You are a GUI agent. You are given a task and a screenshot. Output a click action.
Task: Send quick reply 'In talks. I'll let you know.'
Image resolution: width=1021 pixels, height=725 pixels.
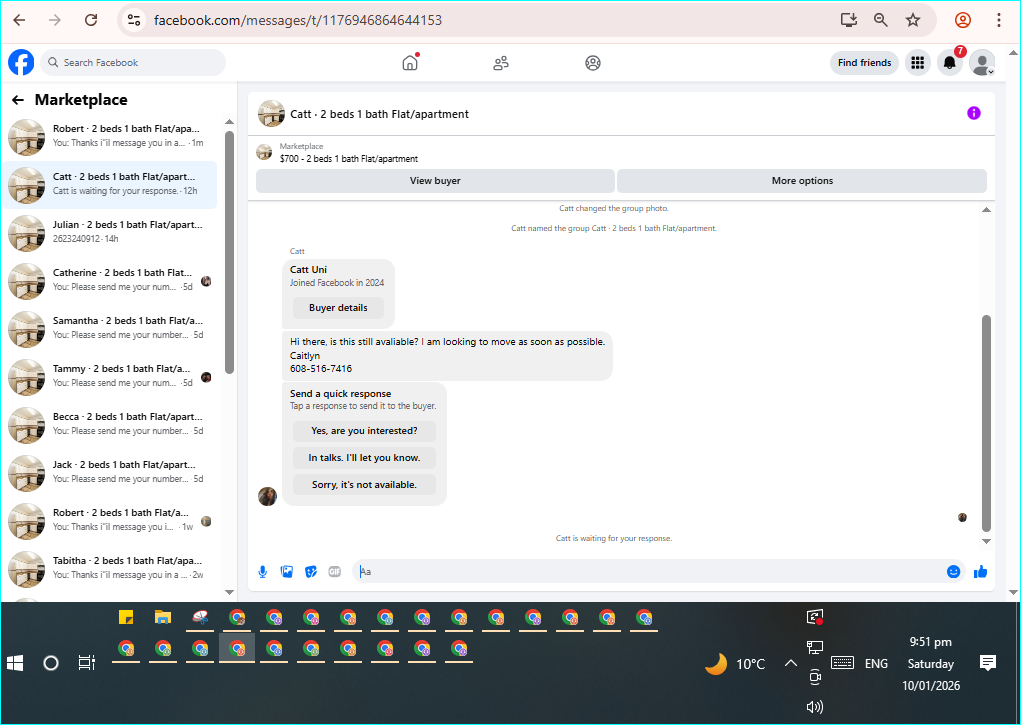pyautogui.click(x=364, y=457)
